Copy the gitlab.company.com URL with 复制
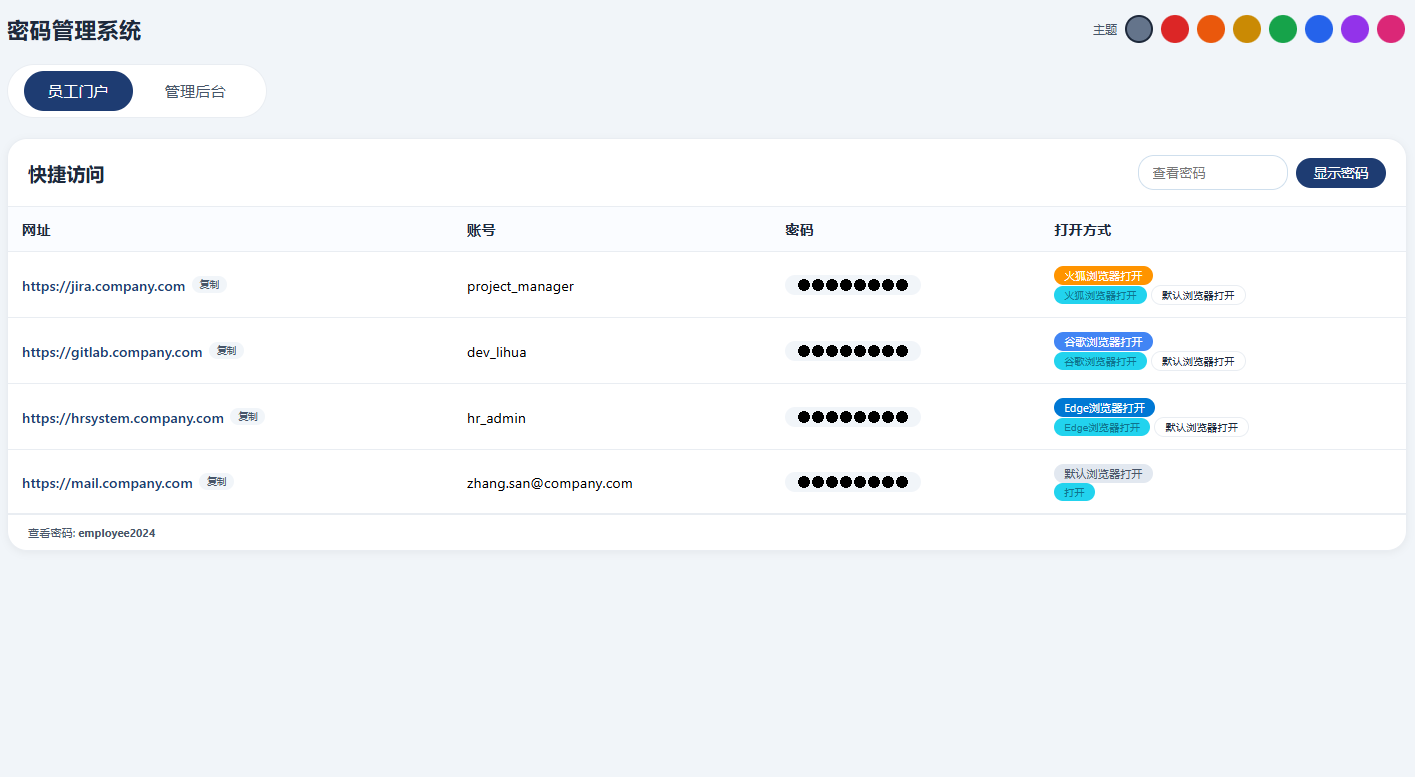This screenshot has height=777, width=1415. coord(226,351)
